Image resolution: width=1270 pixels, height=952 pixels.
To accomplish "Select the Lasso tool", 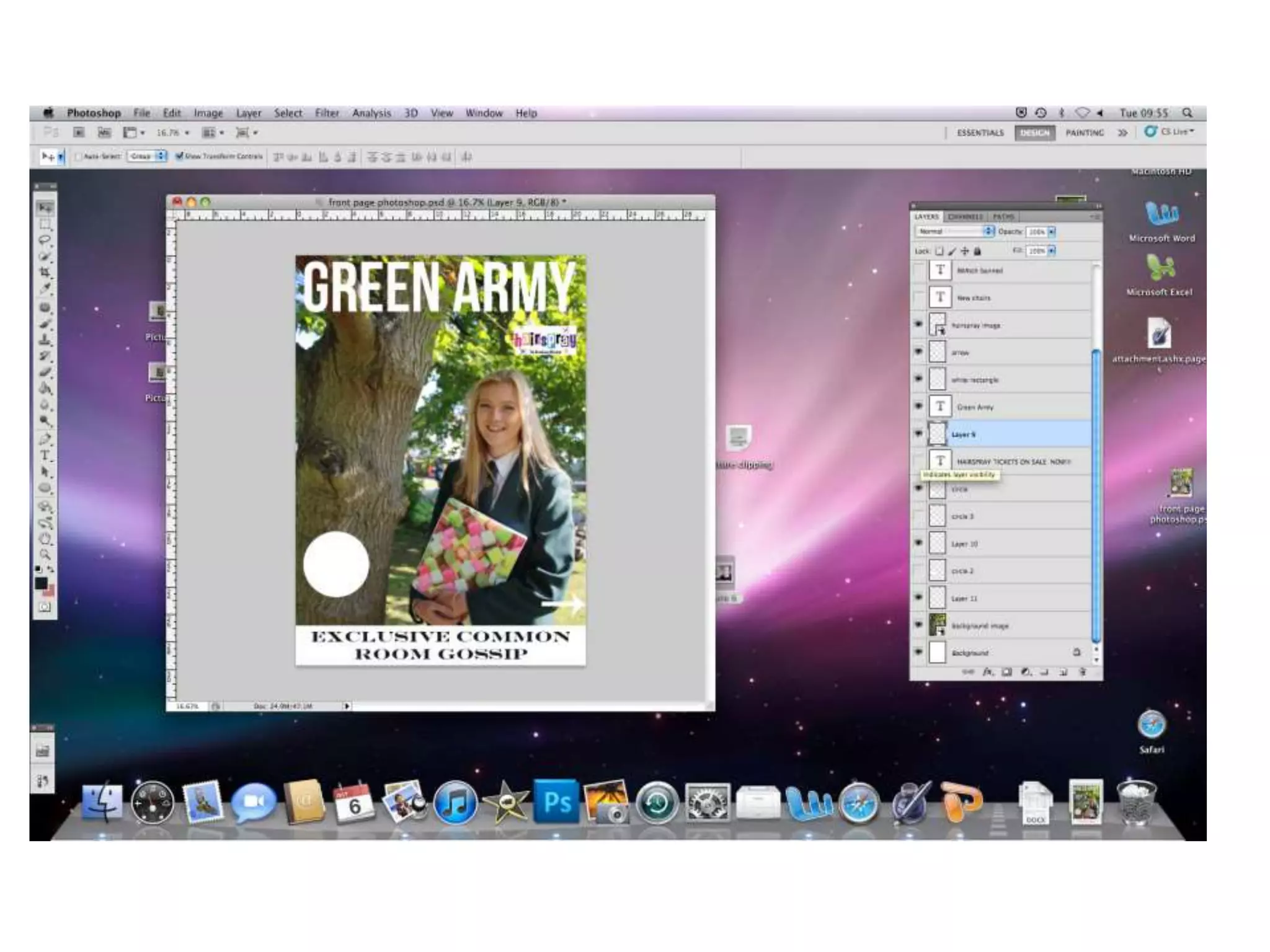I will (x=45, y=240).
